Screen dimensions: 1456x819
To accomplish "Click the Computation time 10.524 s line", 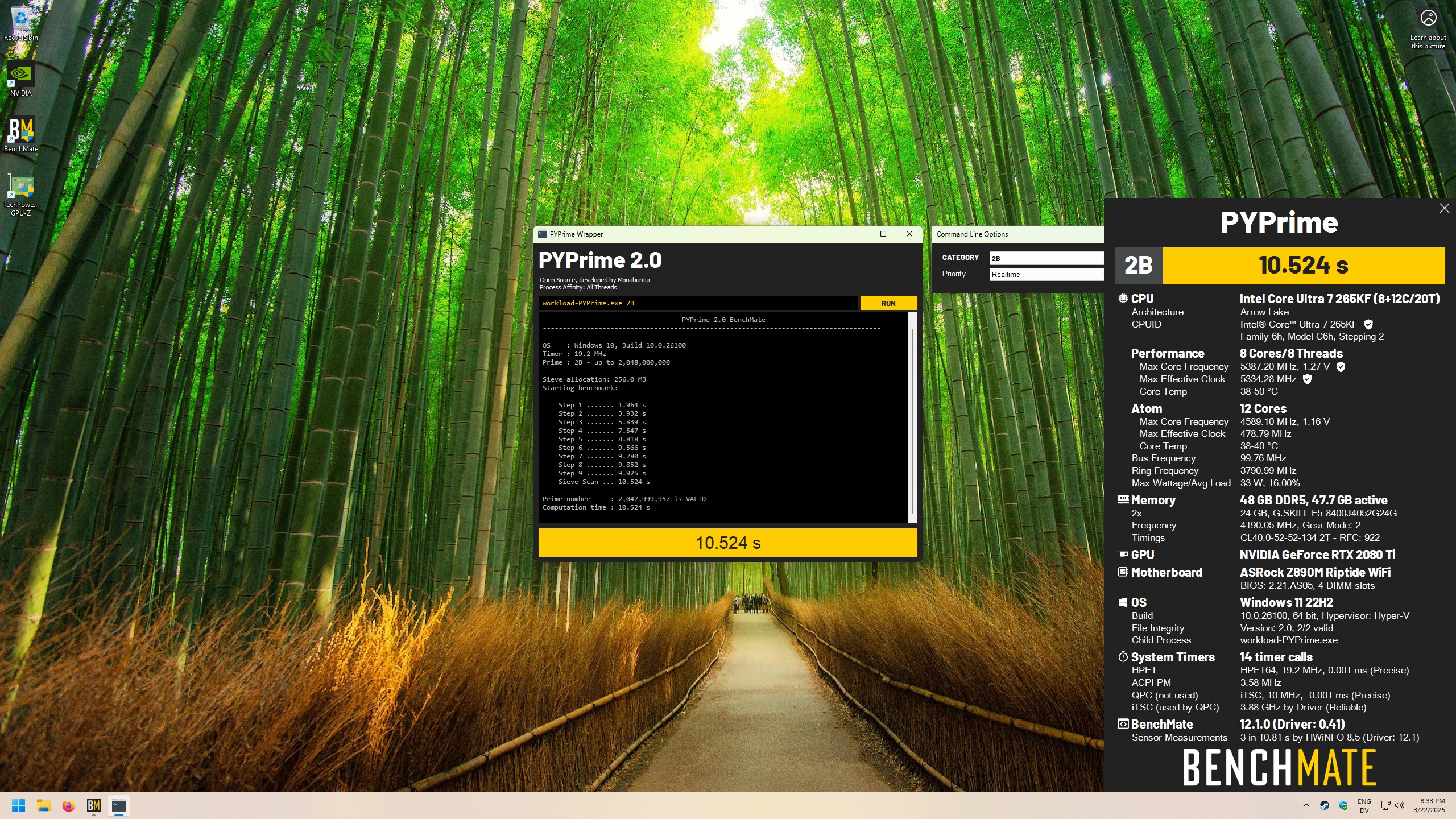I will coord(595,507).
